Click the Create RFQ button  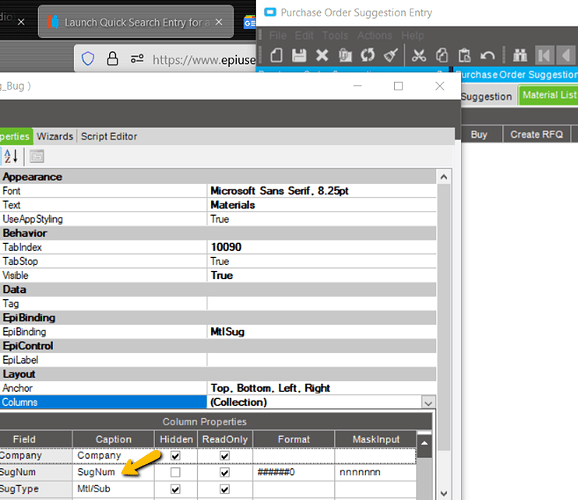[536, 134]
